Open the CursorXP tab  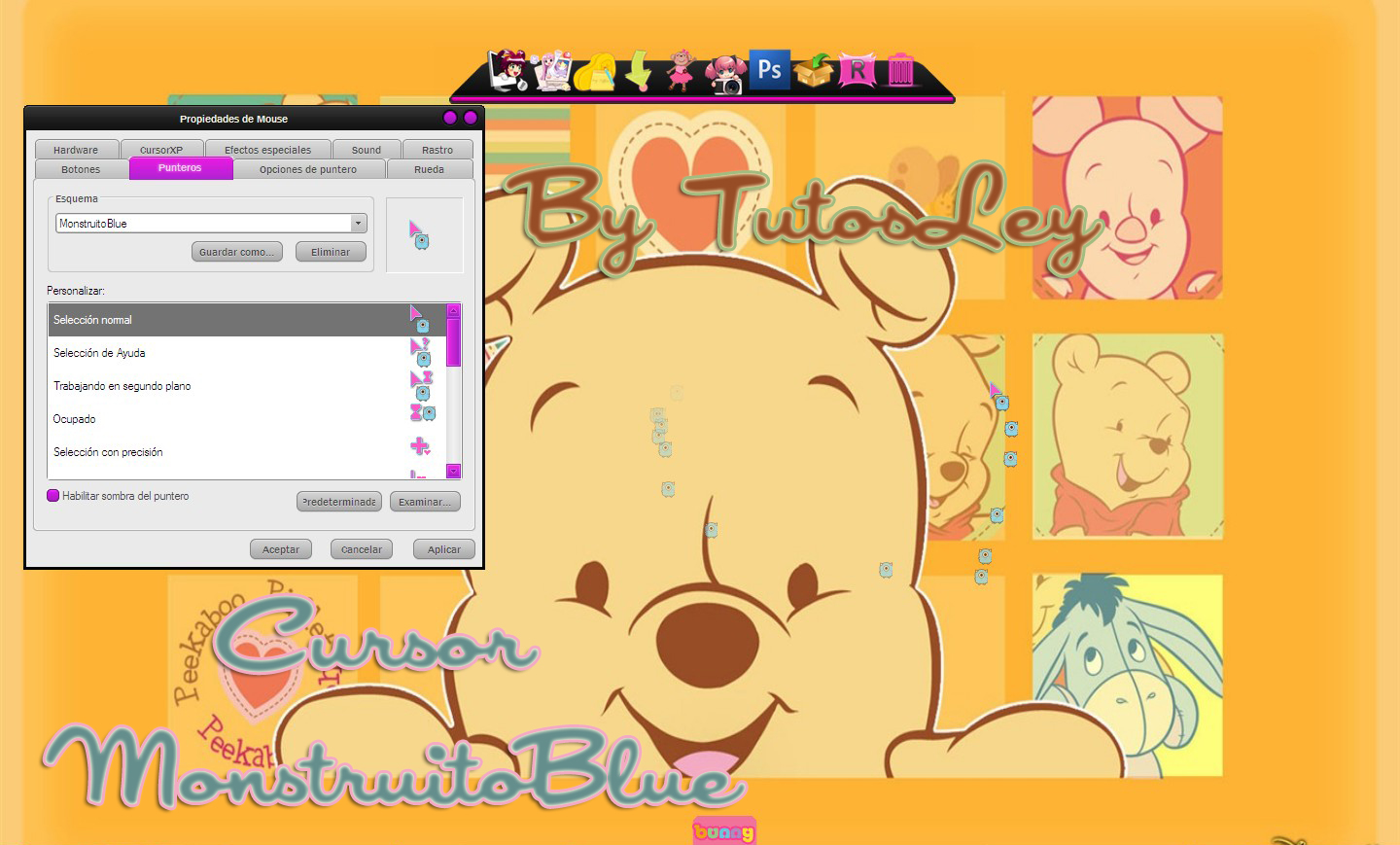(x=161, y=150)
